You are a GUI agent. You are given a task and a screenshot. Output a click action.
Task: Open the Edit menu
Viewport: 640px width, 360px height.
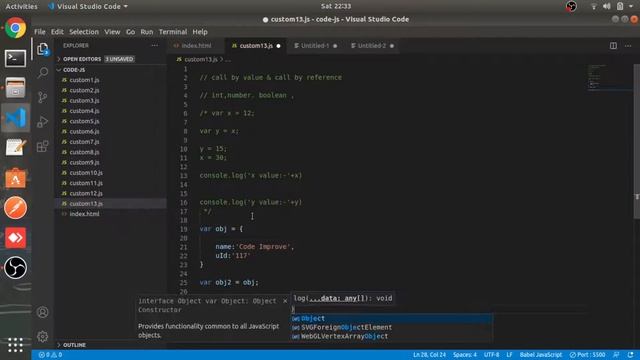[x=57, y=32]
